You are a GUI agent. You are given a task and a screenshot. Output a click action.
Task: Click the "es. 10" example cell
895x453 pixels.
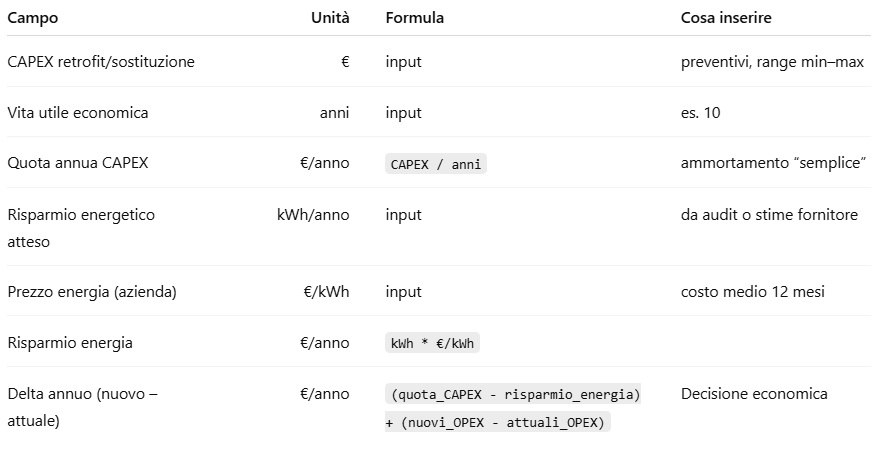(700, 113)
